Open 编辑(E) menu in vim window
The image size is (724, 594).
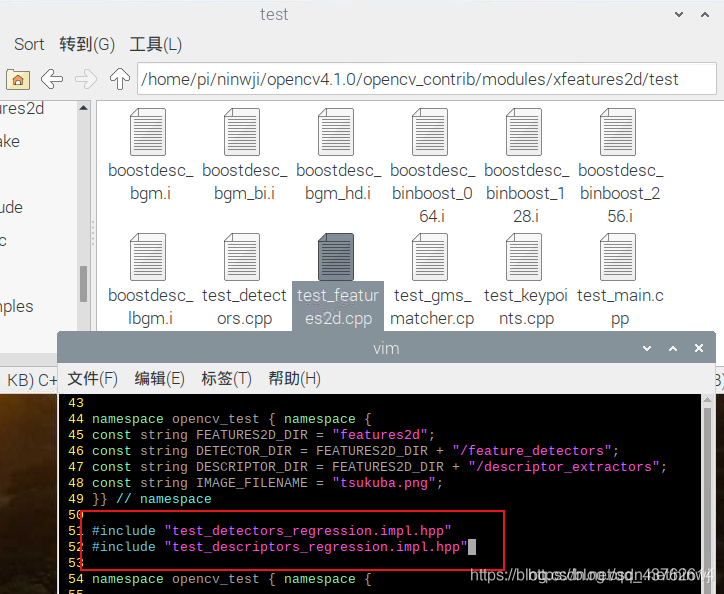pyautogui.click(x=159, y=379)
